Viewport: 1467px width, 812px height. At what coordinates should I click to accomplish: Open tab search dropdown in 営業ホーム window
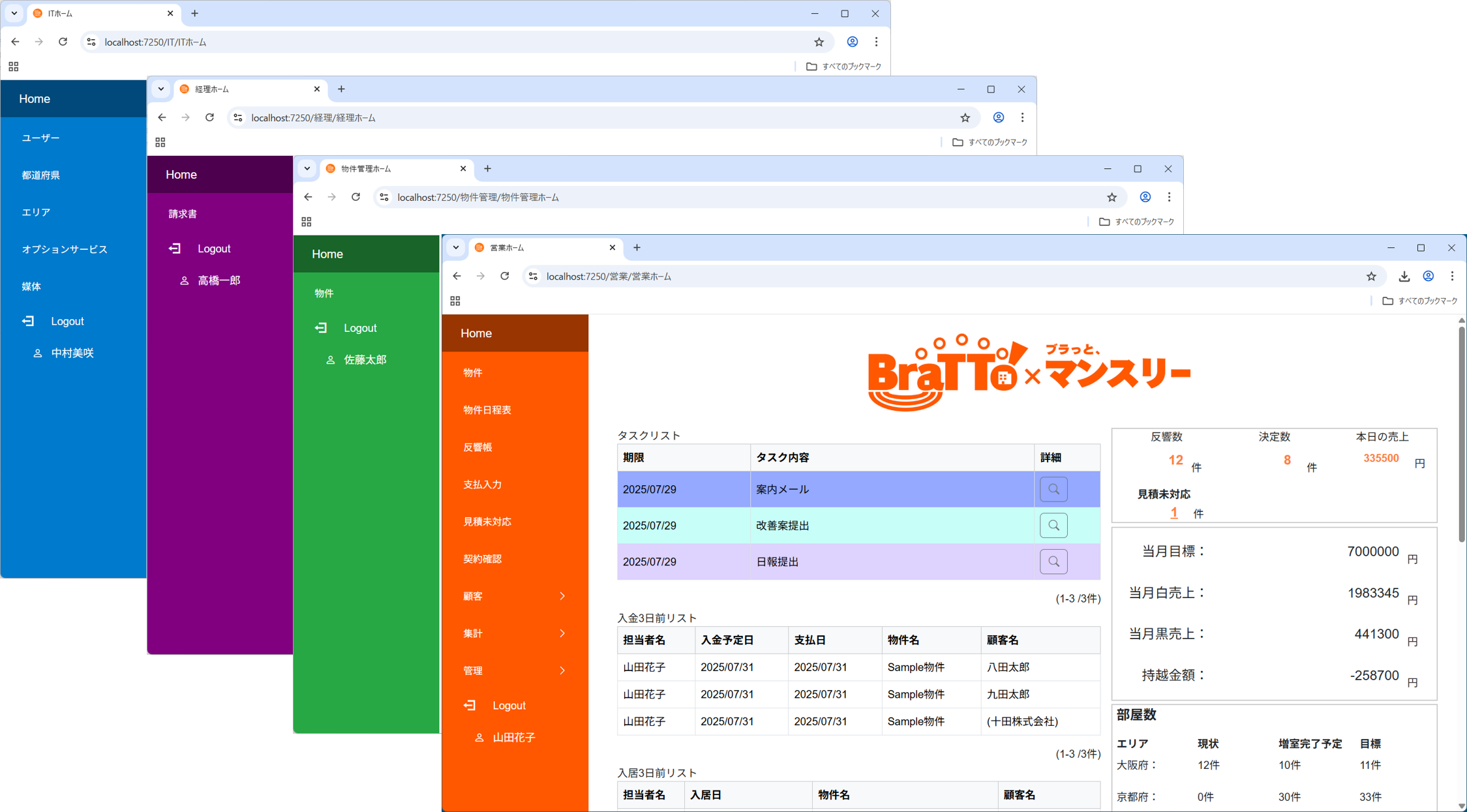[456, 248]
